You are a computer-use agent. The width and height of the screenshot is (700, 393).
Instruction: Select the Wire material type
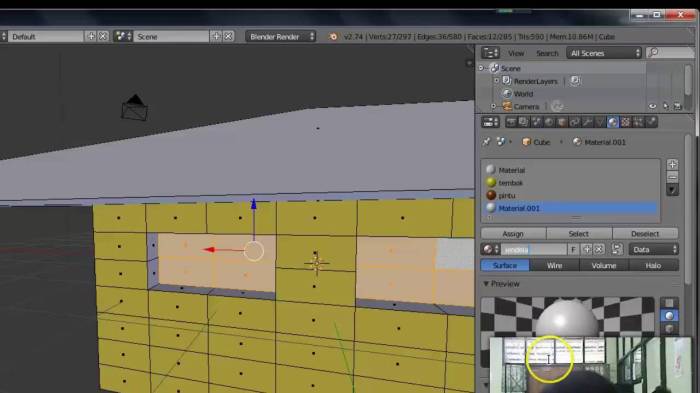554,265
